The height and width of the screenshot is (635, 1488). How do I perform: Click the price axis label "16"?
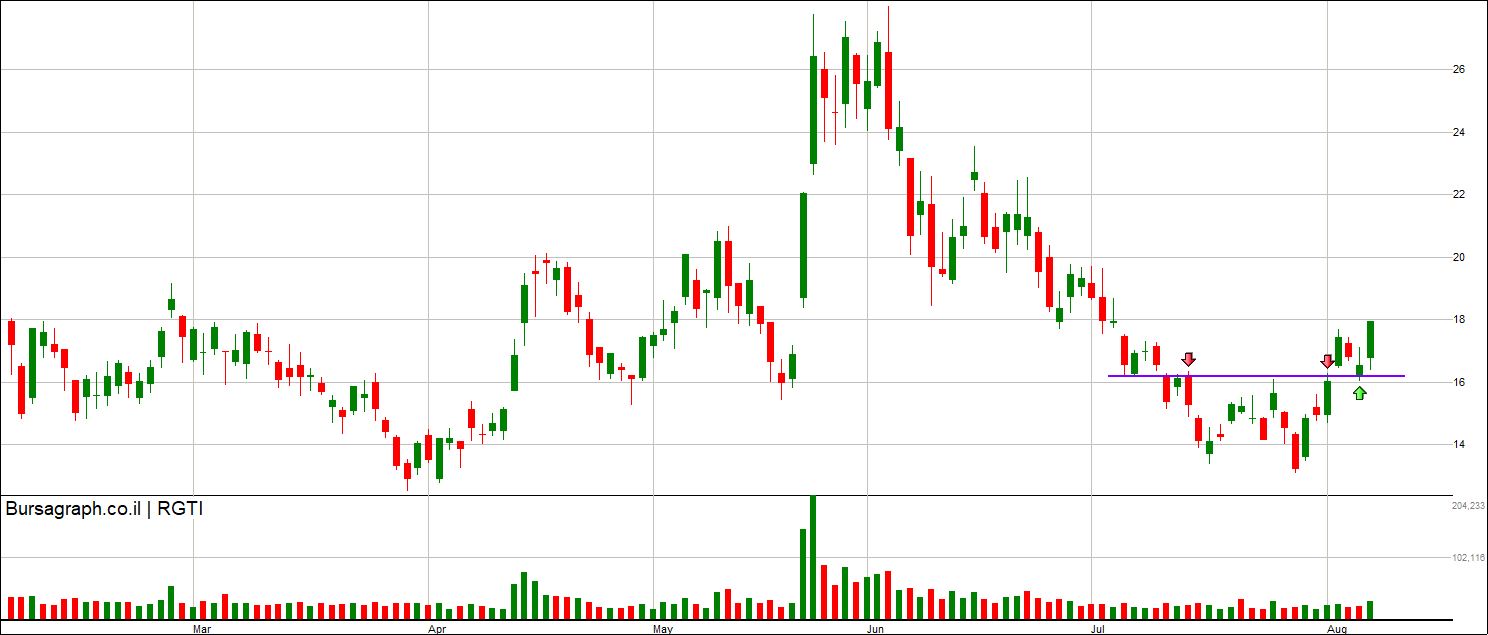[x=1459, y=382]
